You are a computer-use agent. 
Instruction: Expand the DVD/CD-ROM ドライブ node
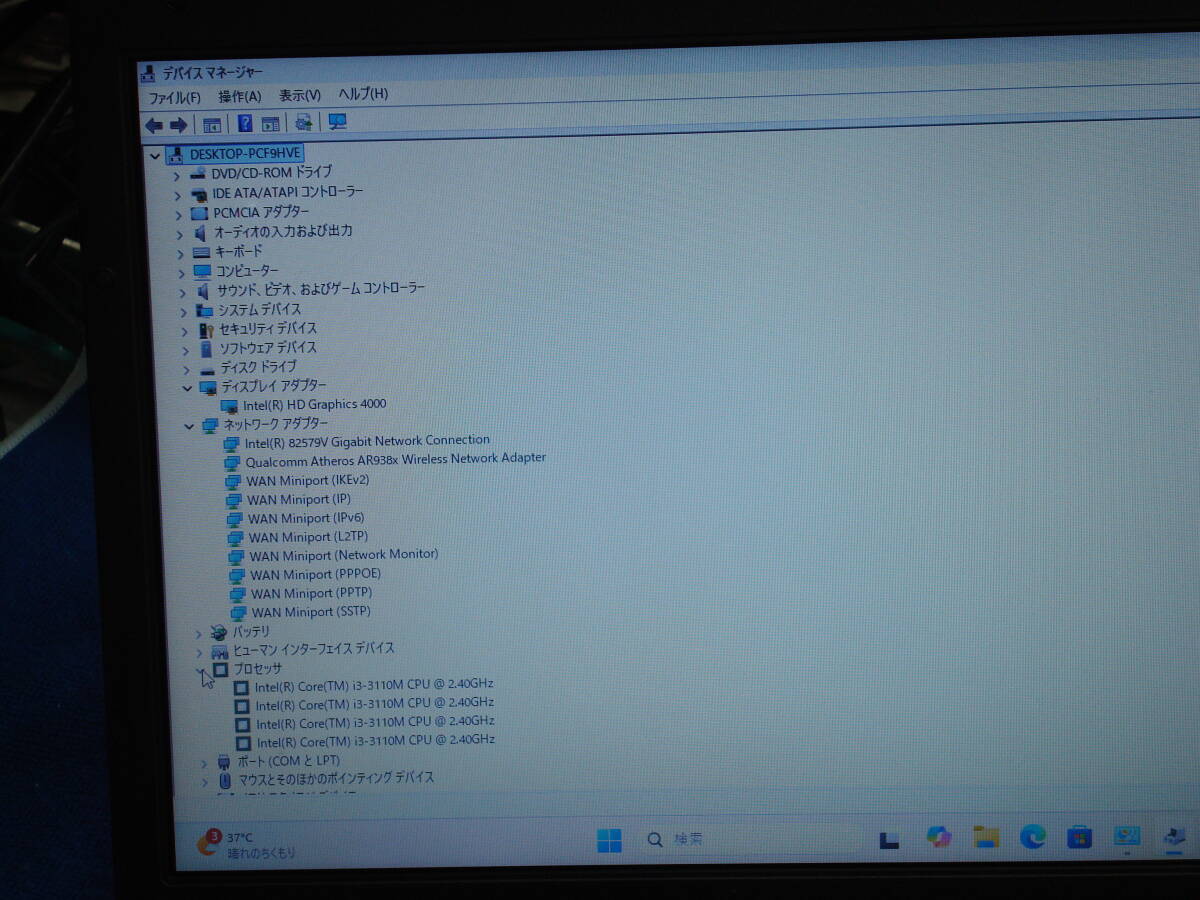177,176
